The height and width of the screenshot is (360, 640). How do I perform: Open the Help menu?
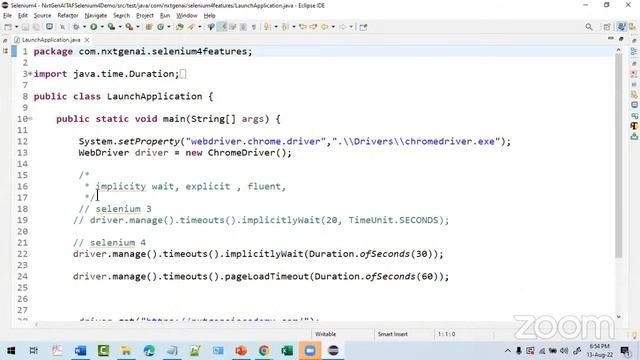209,16
